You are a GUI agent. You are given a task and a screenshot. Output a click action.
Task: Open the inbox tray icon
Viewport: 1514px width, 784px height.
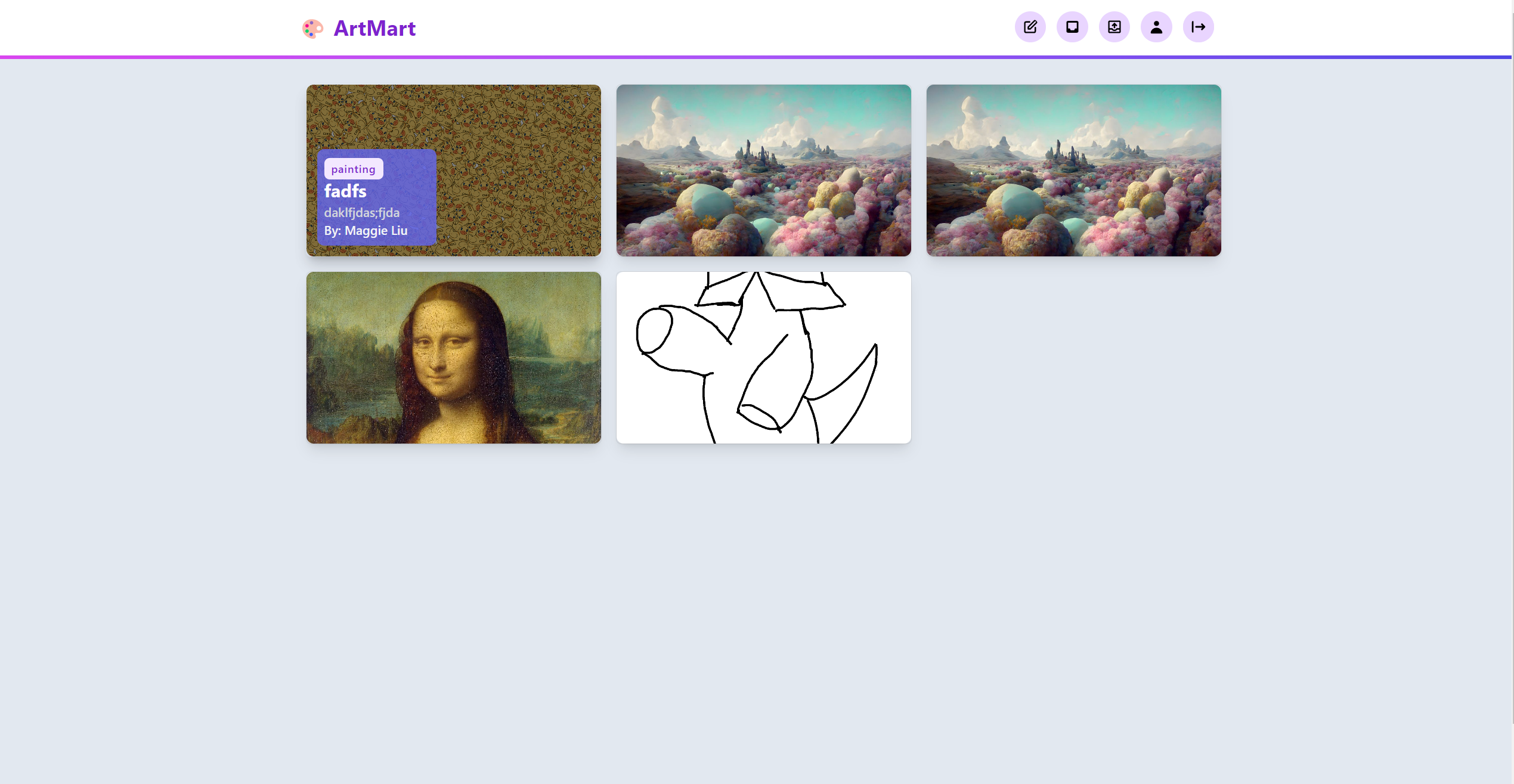coord(1072,27)
